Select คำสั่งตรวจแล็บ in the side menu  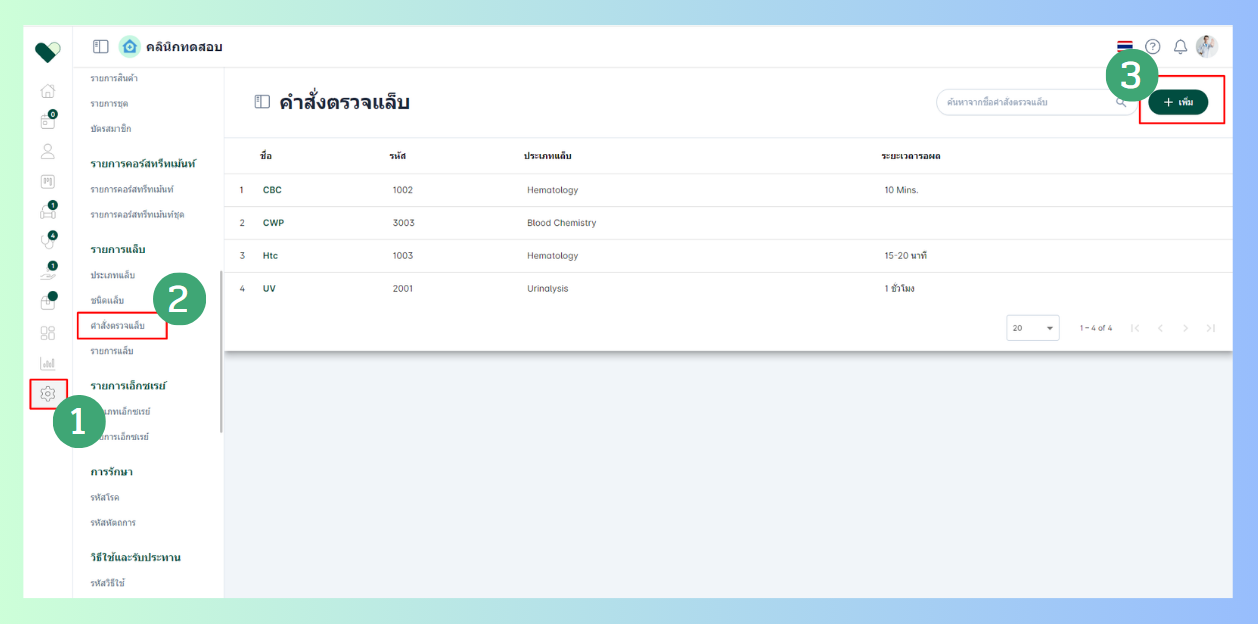tap(118, 326)
